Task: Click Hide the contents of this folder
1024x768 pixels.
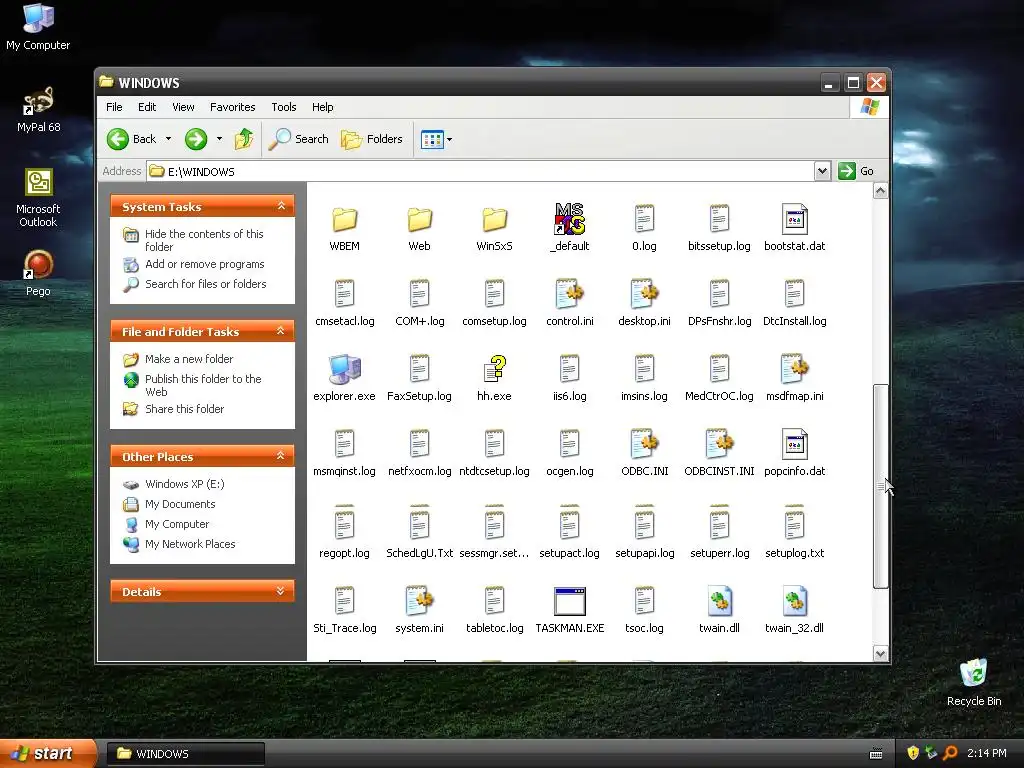Action: [204, 240]
